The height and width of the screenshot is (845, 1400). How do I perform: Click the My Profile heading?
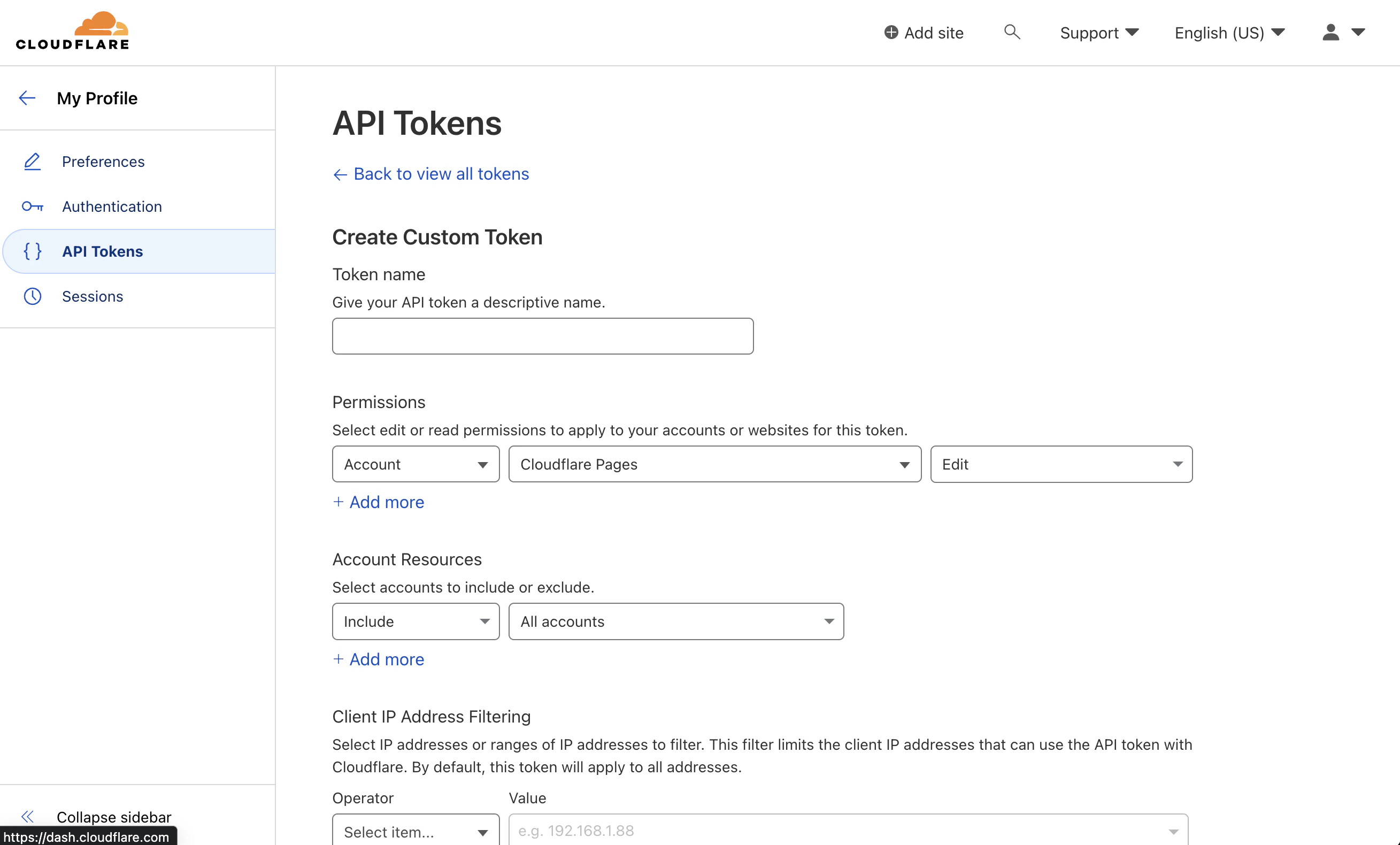point(97,98)
